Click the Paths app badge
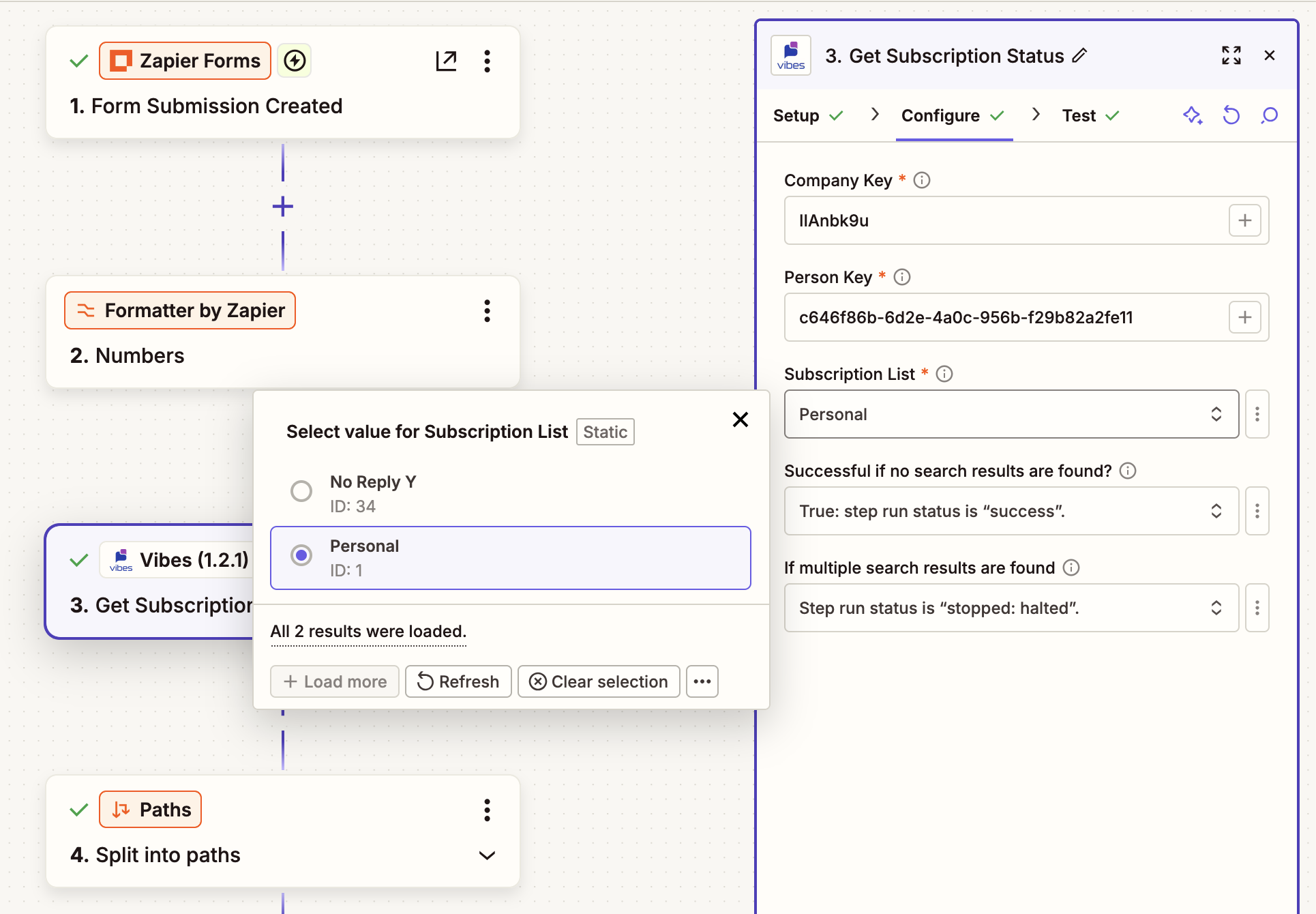Viewport: 1316px width, 914px height. [150, 810]
